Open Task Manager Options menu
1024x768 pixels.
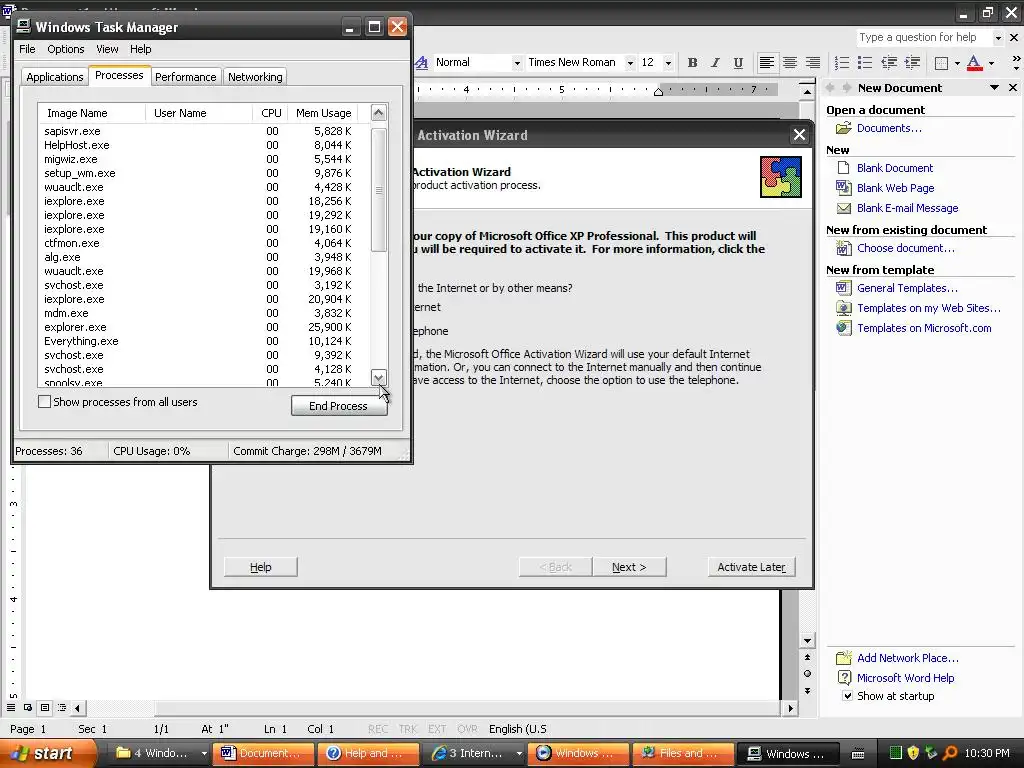point(65,49)
